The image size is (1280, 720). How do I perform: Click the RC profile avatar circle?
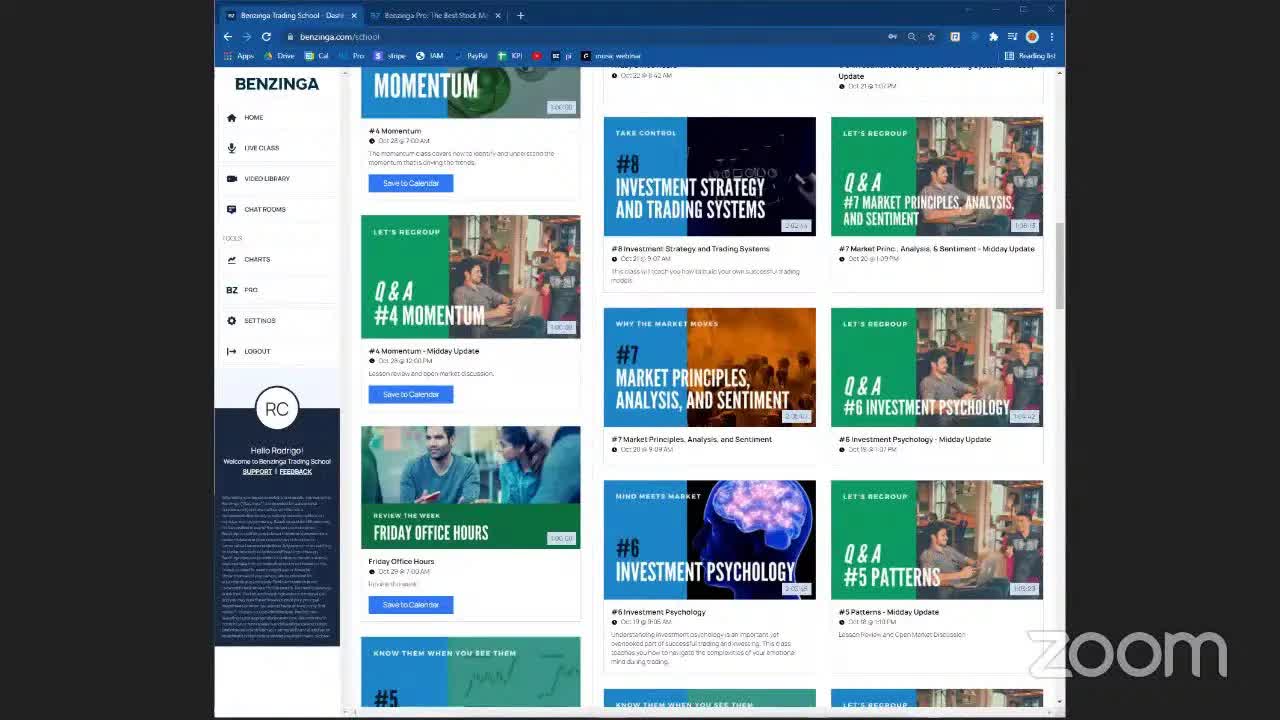[x=277, y=409]
